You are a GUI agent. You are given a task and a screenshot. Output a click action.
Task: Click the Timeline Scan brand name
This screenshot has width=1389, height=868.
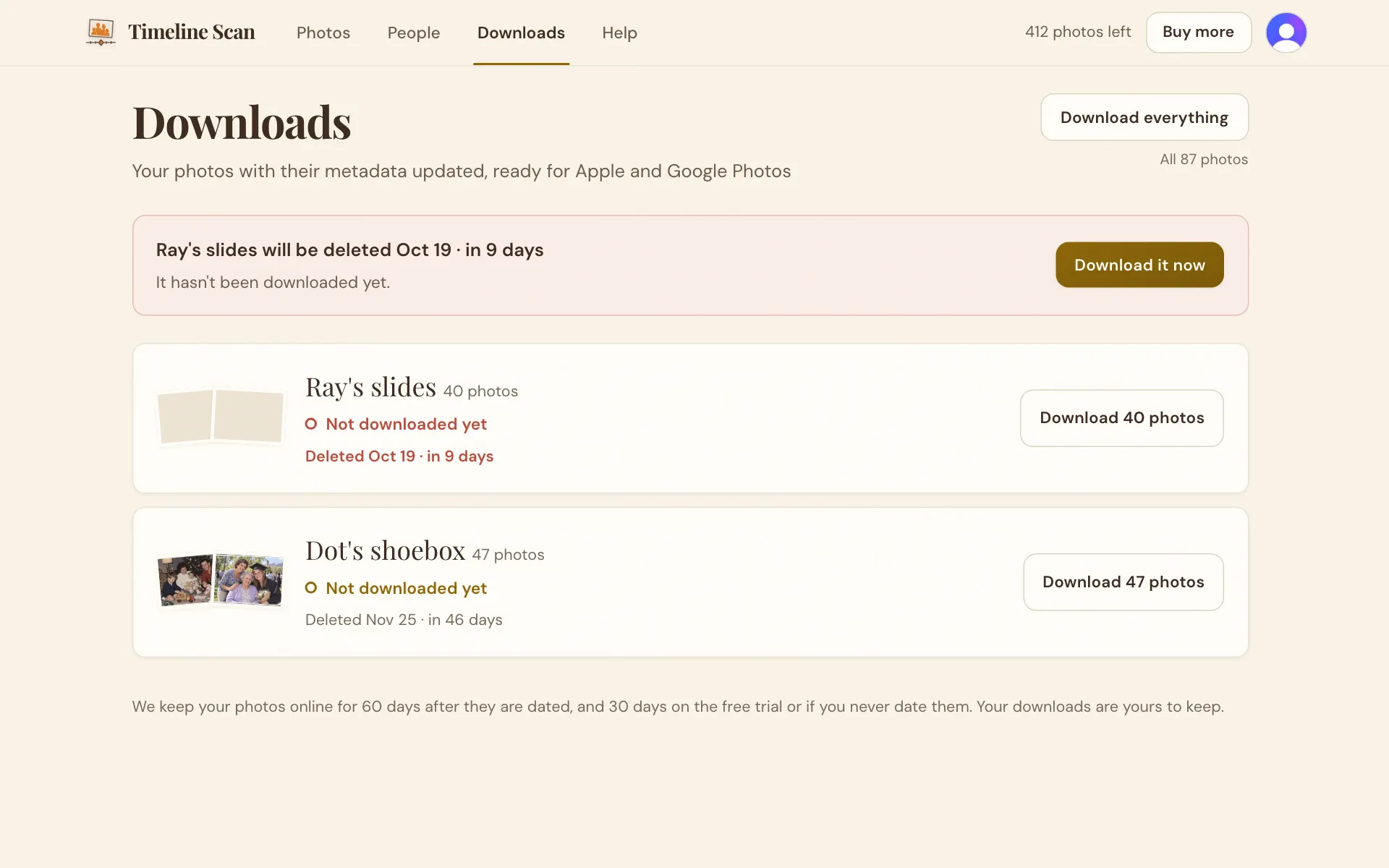coord(192,32)
